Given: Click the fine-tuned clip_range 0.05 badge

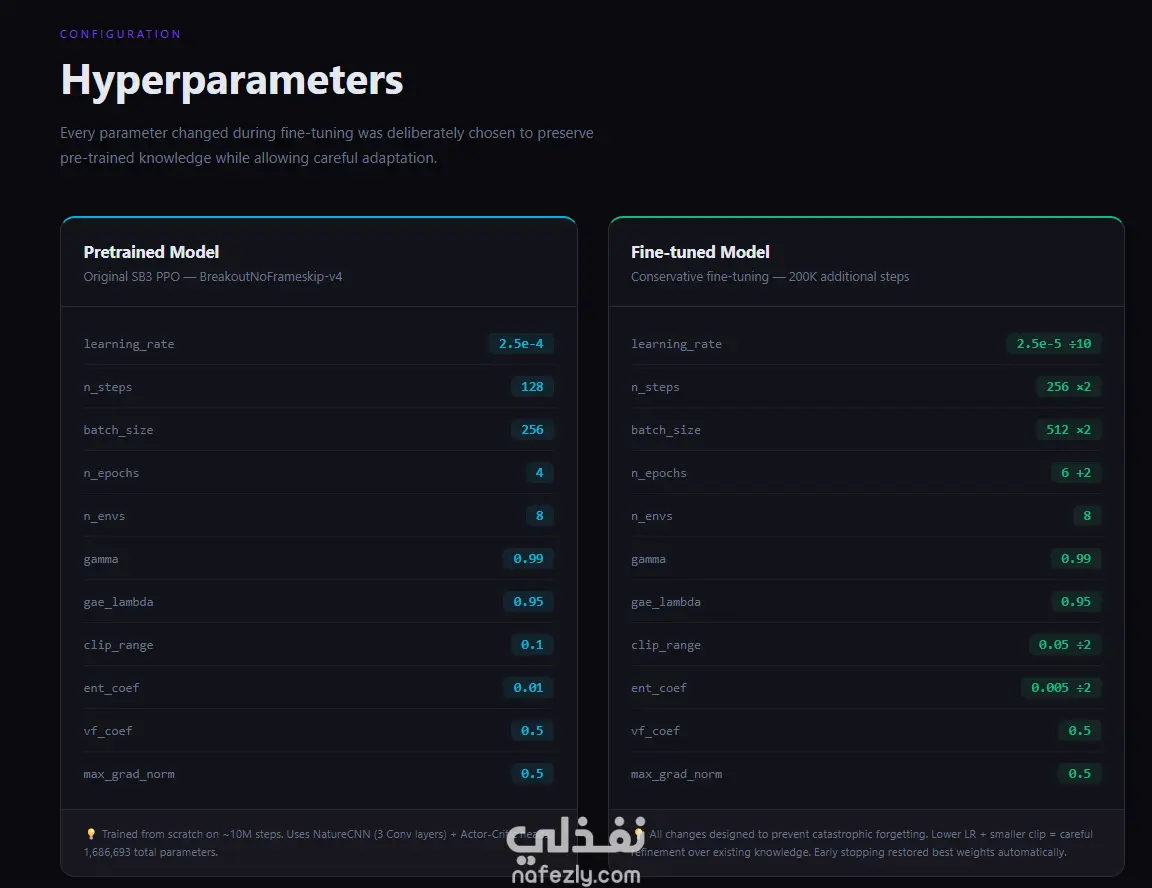Looking at the screenshot, I should (1065, 645).
